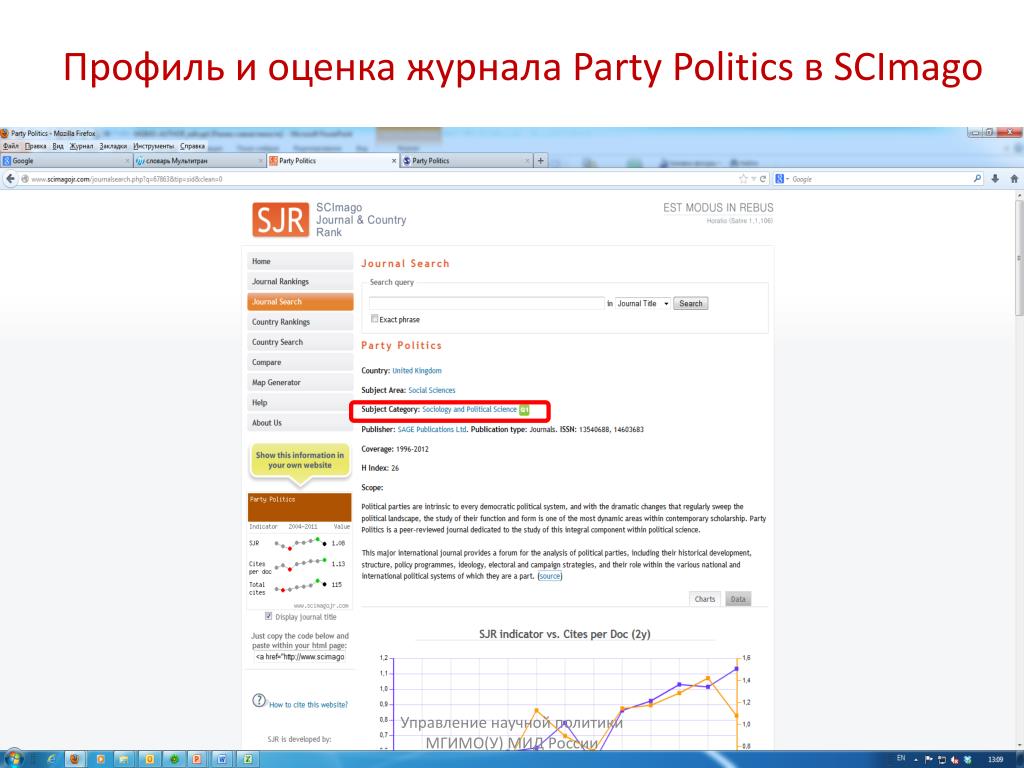The height and width of the screenshot is (768, 1024).
Task: Switch to the Google browser tab
Action: click(66, 161)
